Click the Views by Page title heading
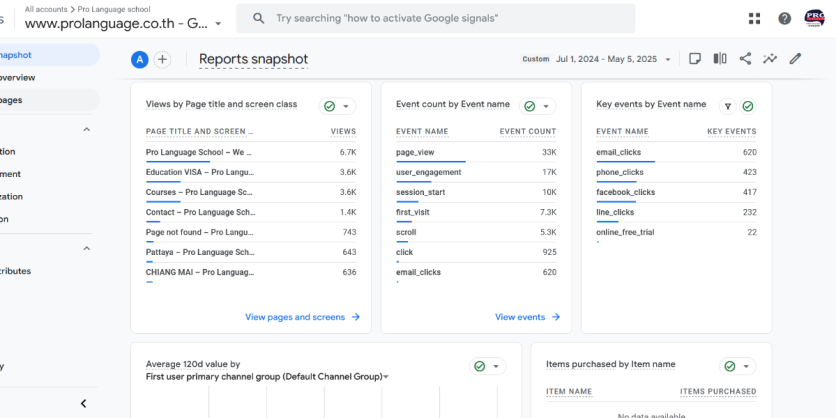Screen dimensions: 836x418 [221, 104]
